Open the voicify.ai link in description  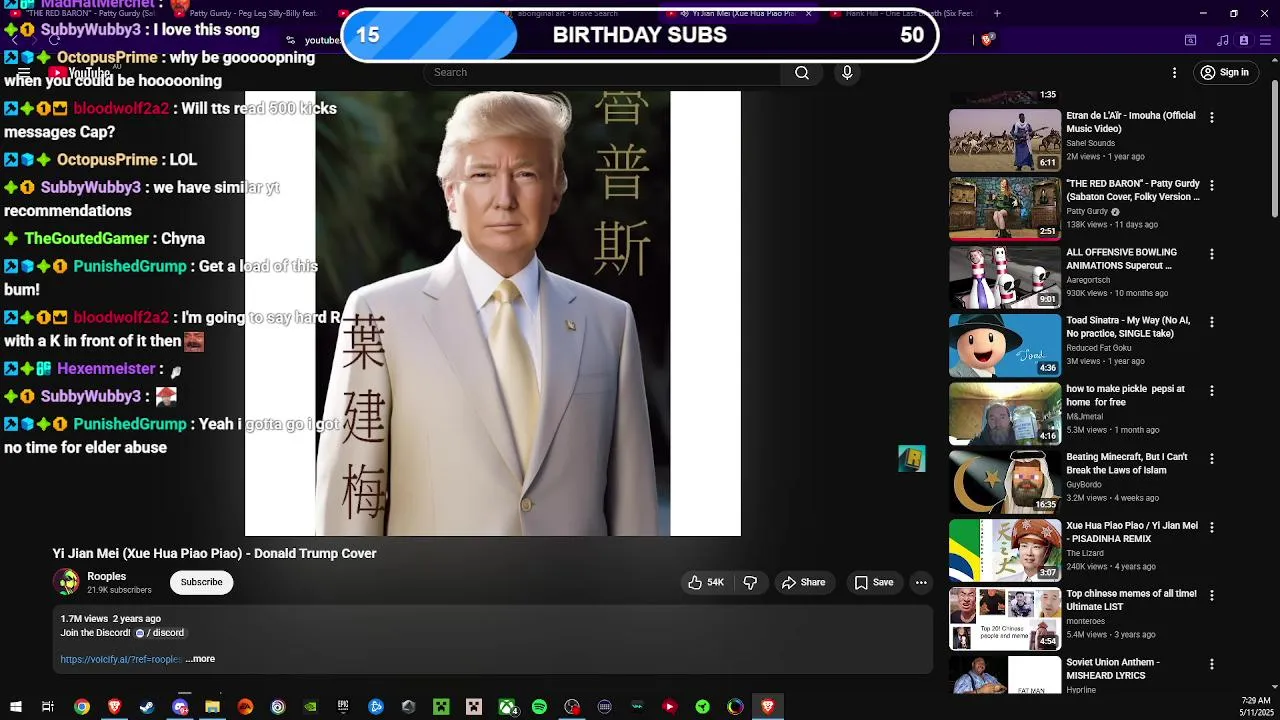(x=121, y=659)
